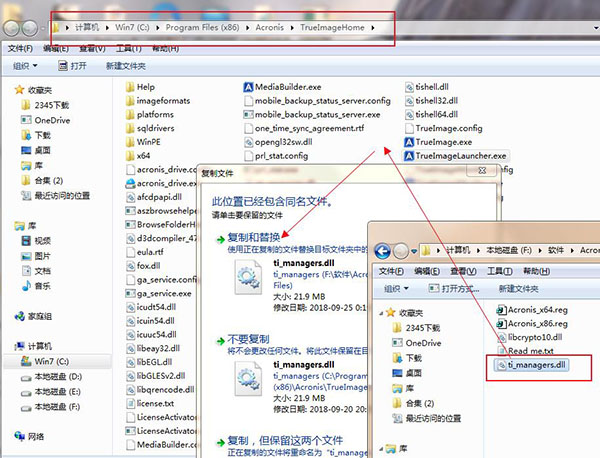Viewport: 600px width, 458px height.
Task: Select fox.dll file
Action: (x=143, y=266)
